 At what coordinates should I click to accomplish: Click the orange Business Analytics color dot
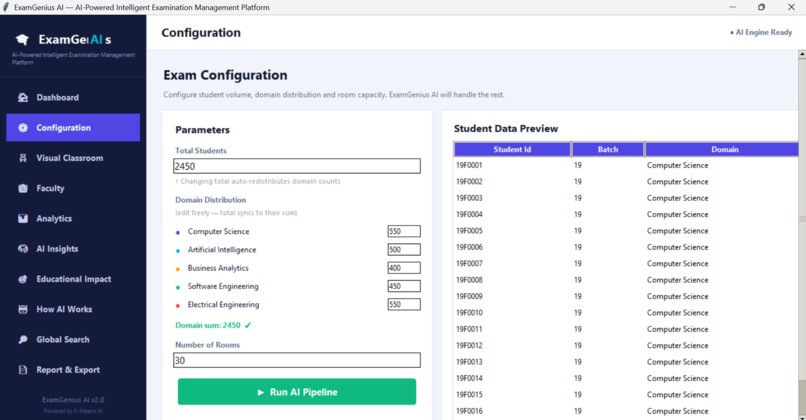tap(178, 269)
